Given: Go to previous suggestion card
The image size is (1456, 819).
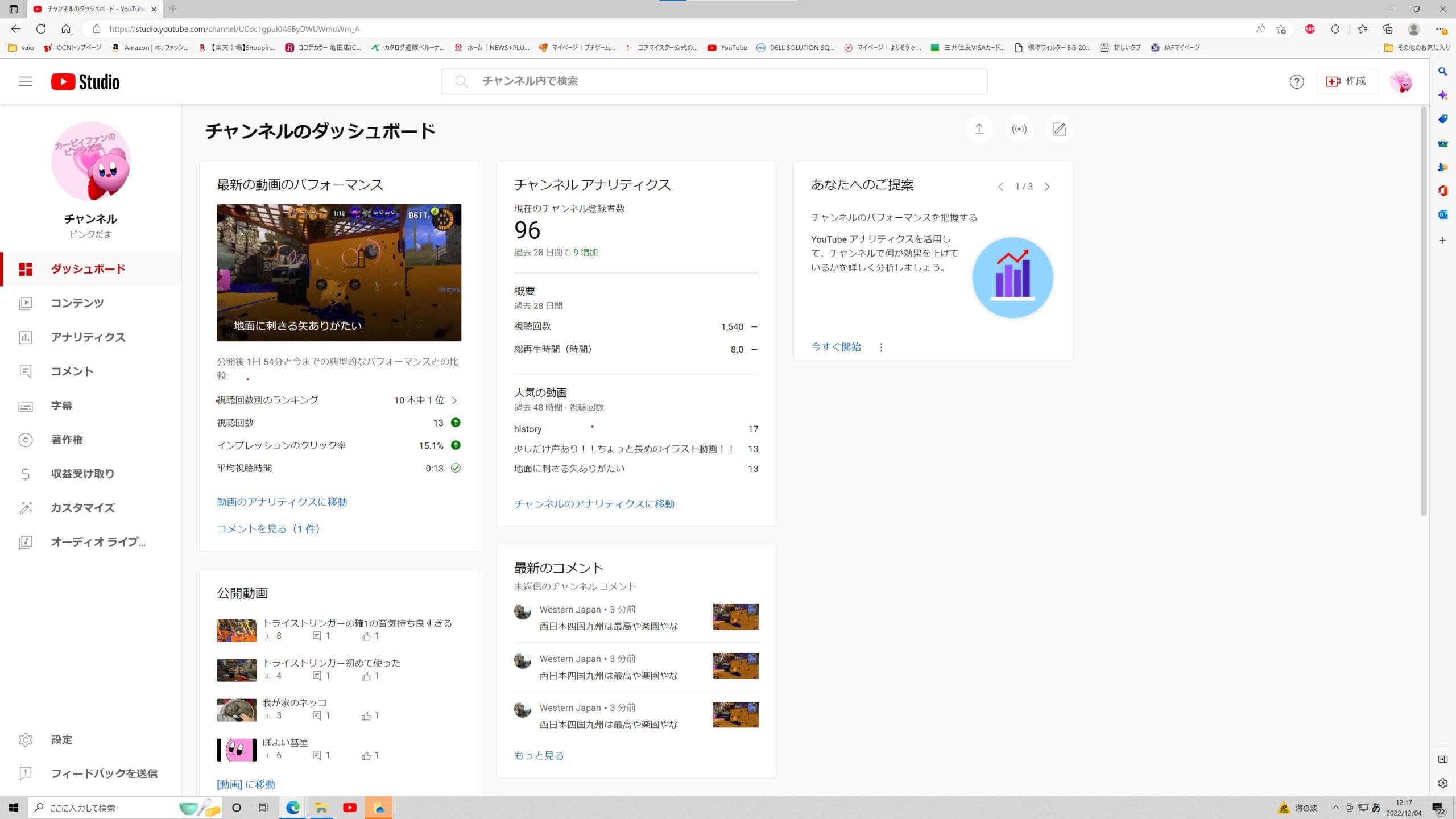Looking at the screenshot, I should tap(1000, 187).
